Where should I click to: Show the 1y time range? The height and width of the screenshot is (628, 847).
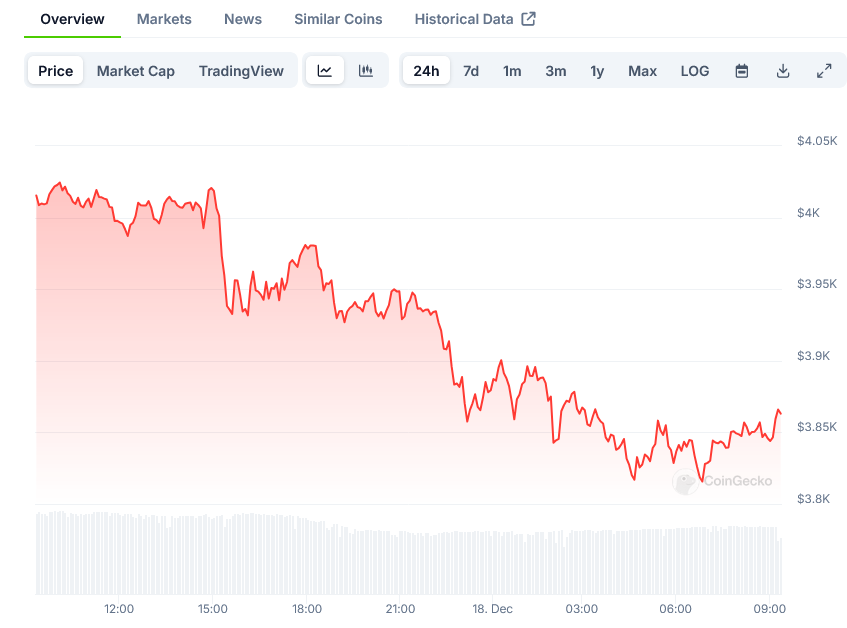click(597, 71)
